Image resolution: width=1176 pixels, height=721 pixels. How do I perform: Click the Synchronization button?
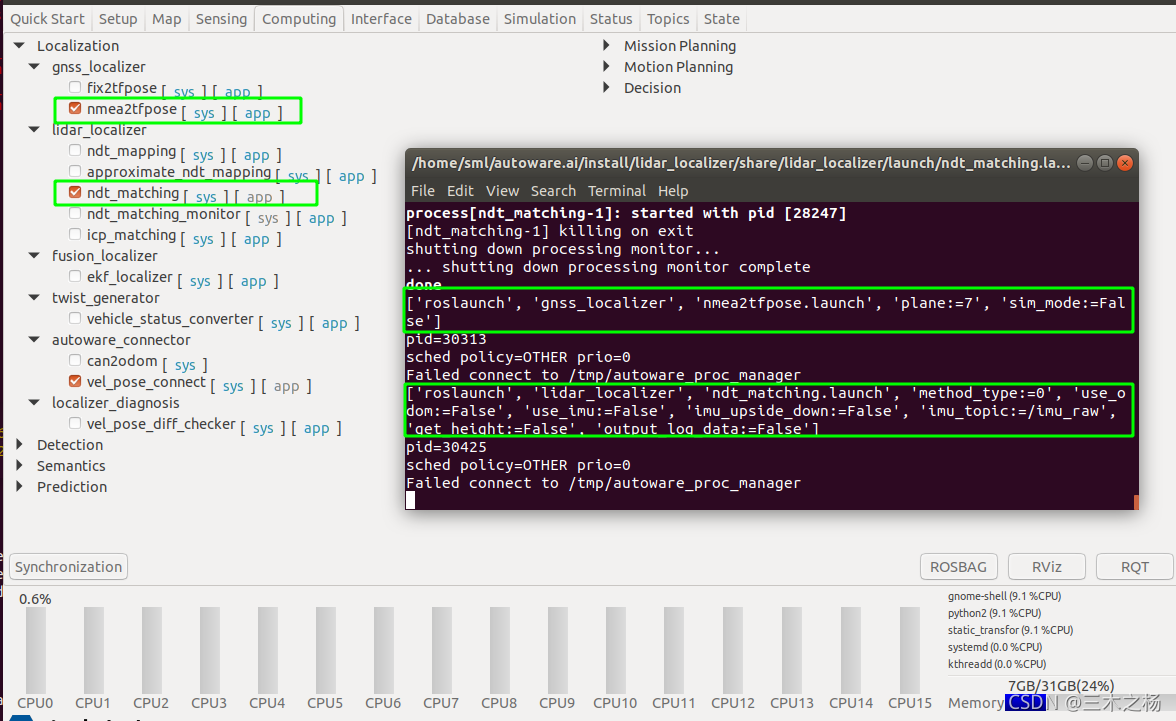point(68,566)
